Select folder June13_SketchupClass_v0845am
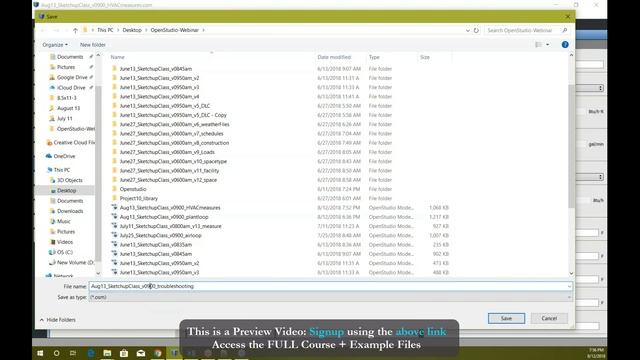This screenshot has width=640, height=360. point(156,69)
